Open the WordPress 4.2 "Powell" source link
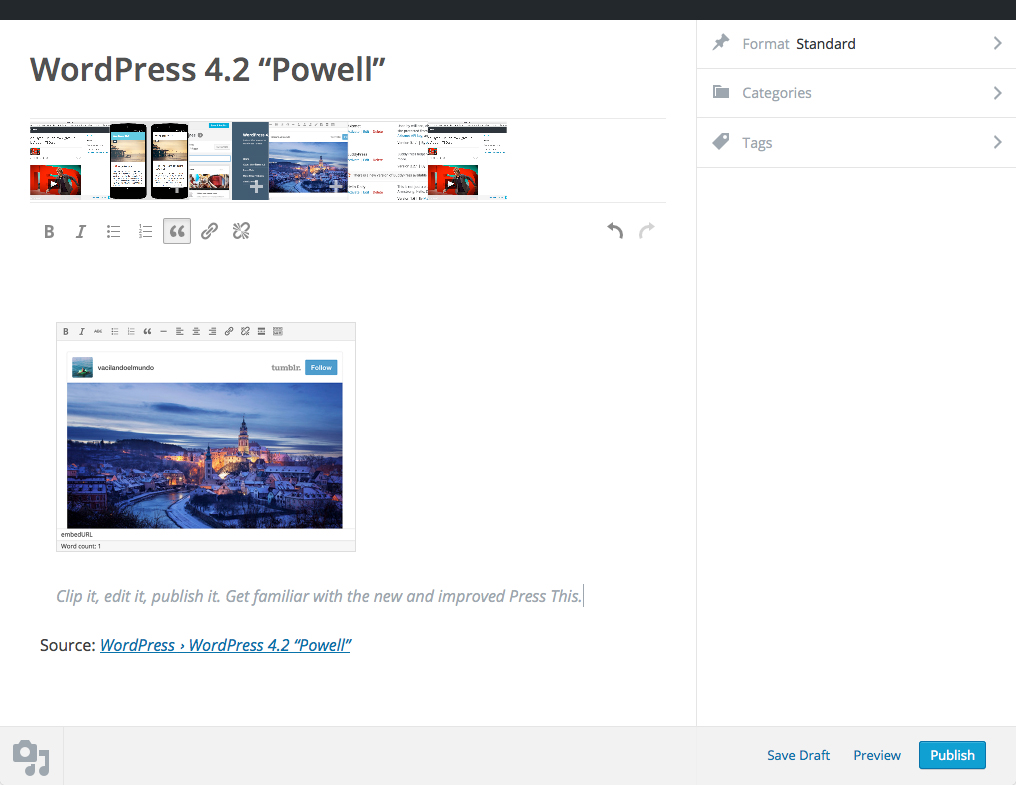The image size is (1016, 785). (225, 646)
